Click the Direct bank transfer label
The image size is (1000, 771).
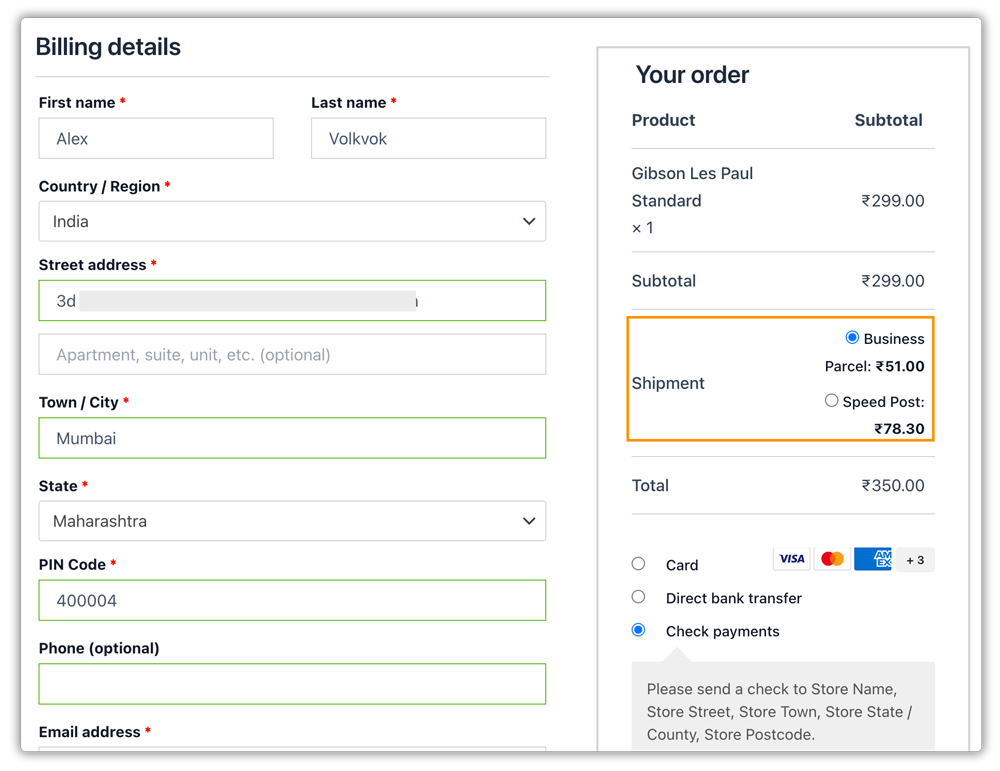coord(733,598)
